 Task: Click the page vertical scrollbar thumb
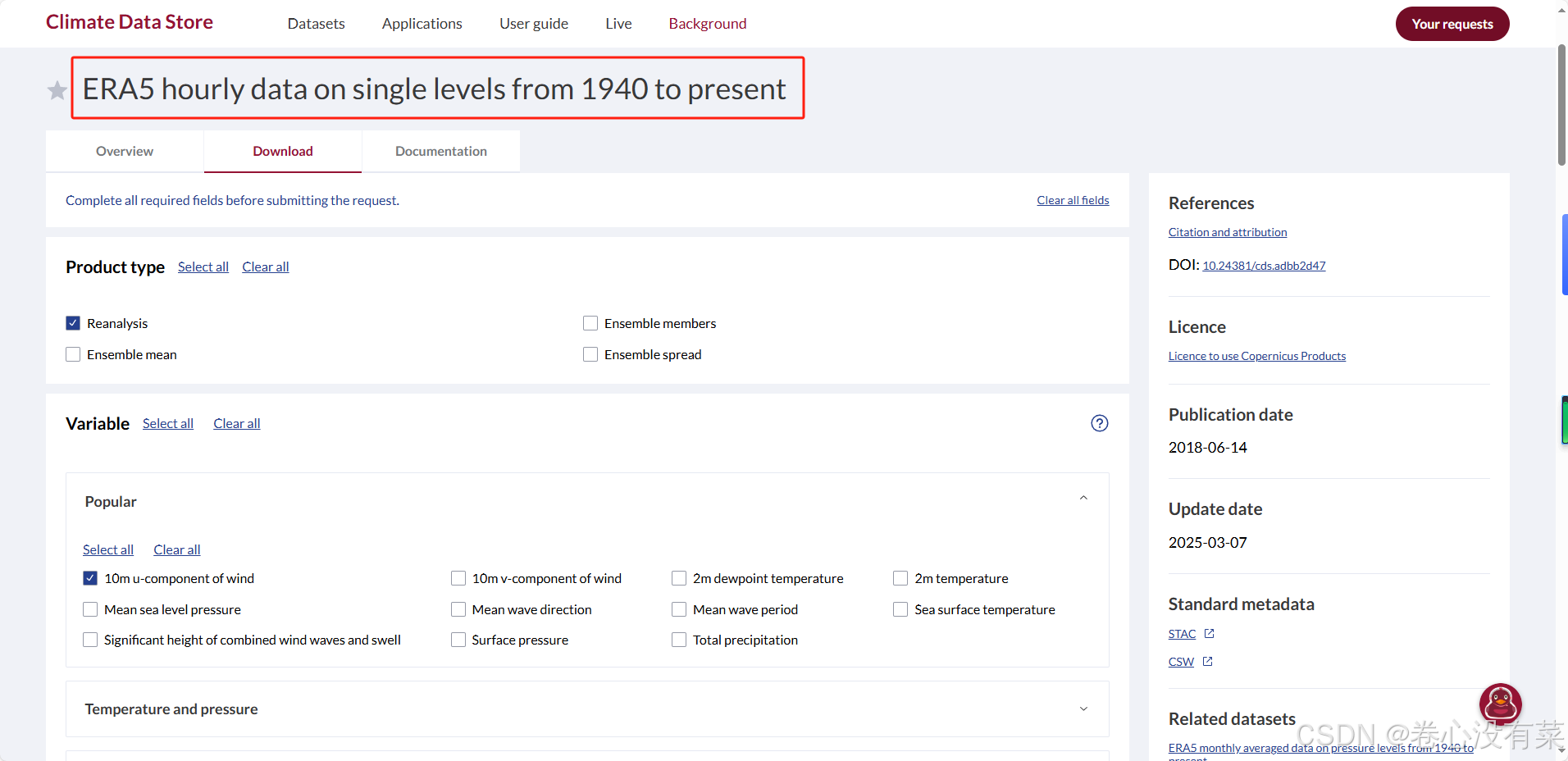pos(1561,105)
